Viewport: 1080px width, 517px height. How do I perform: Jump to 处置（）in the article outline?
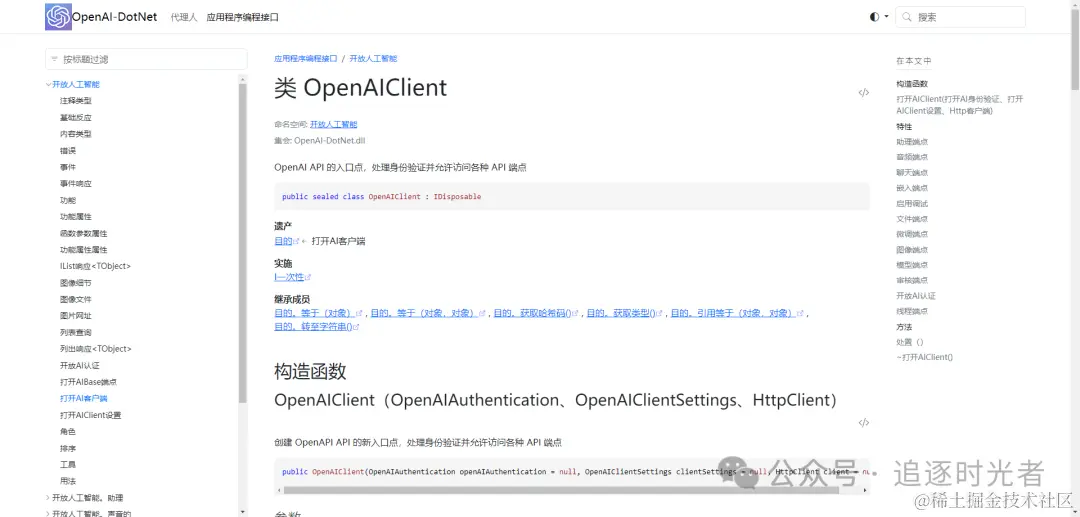909,342
